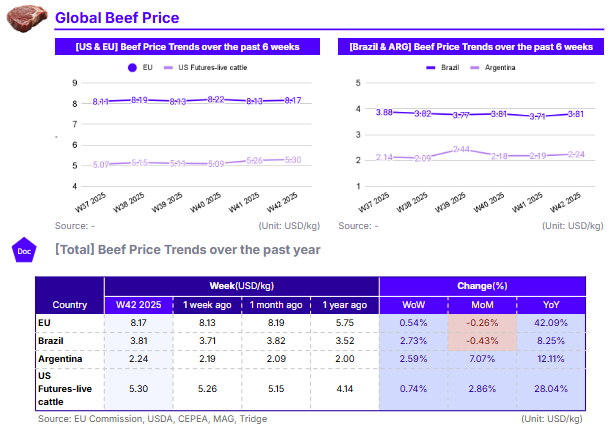This screenshot has height=434, width=613.
Task: Click the purple Doc badge icon
Action: tap(23, 250)
